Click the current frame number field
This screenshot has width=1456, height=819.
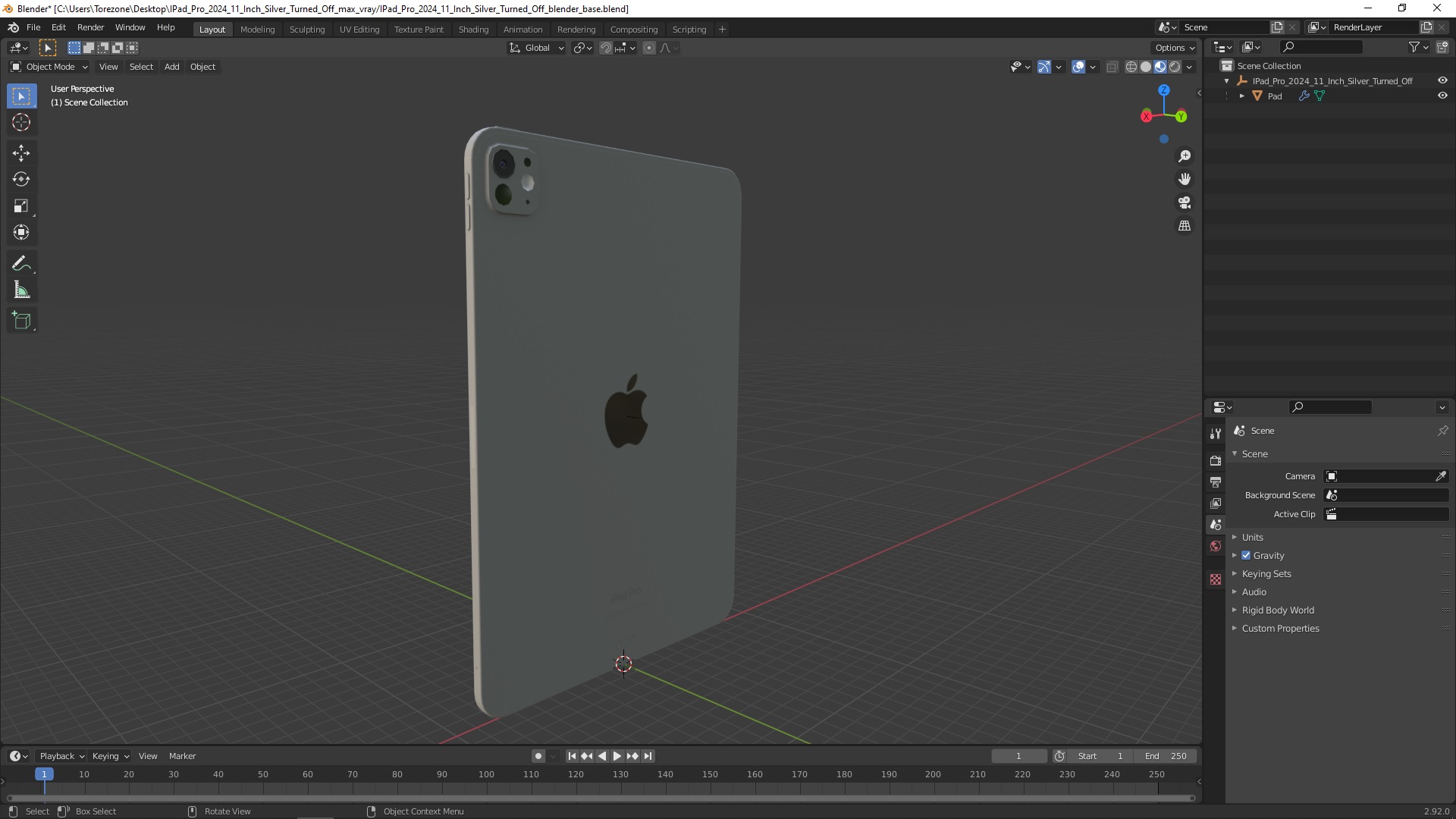coord(1018,756)
